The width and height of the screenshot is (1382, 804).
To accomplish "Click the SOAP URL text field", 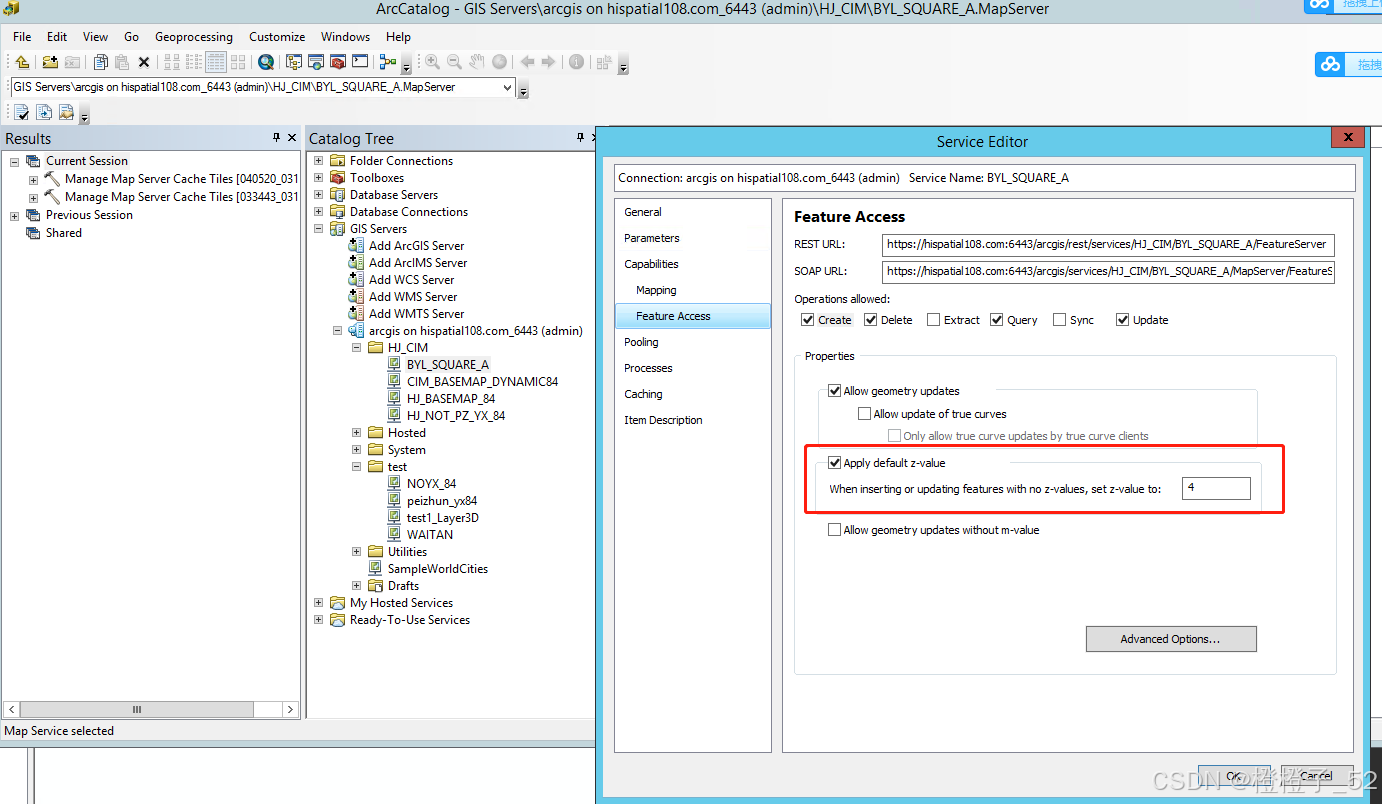I will (1108, 271).
